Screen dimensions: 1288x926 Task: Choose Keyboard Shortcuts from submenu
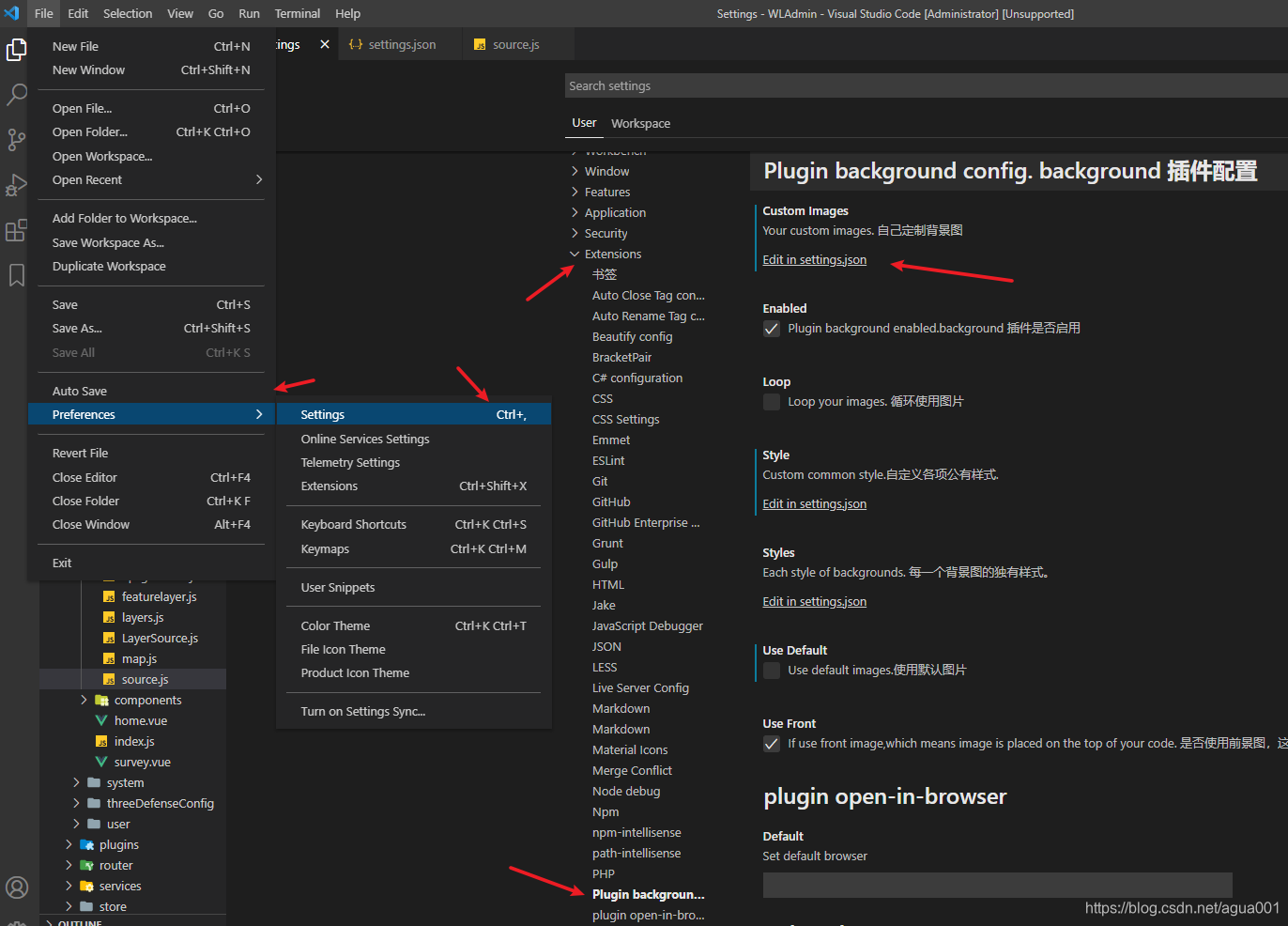[x=413, y=524]
